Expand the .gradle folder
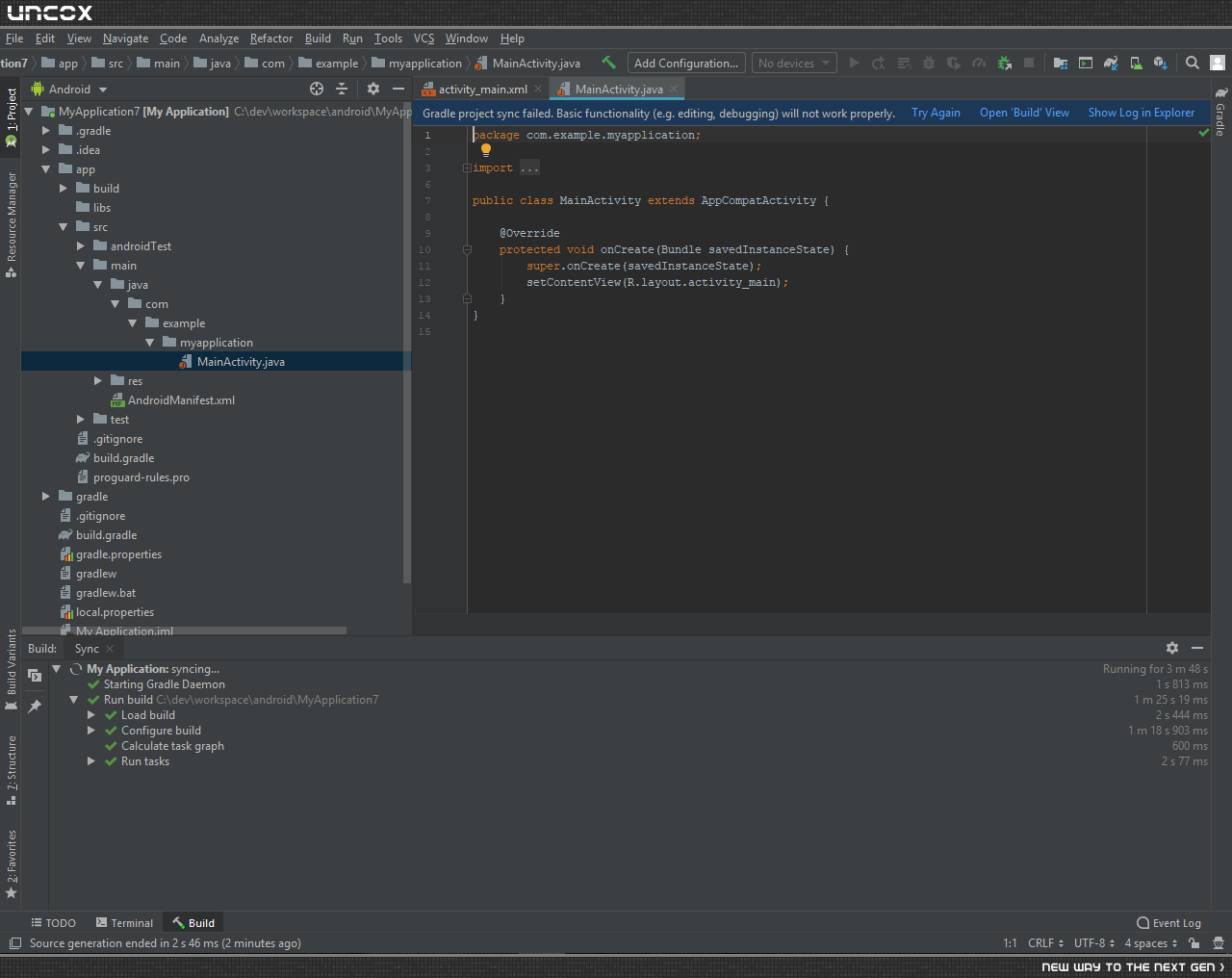 (45, 131)
